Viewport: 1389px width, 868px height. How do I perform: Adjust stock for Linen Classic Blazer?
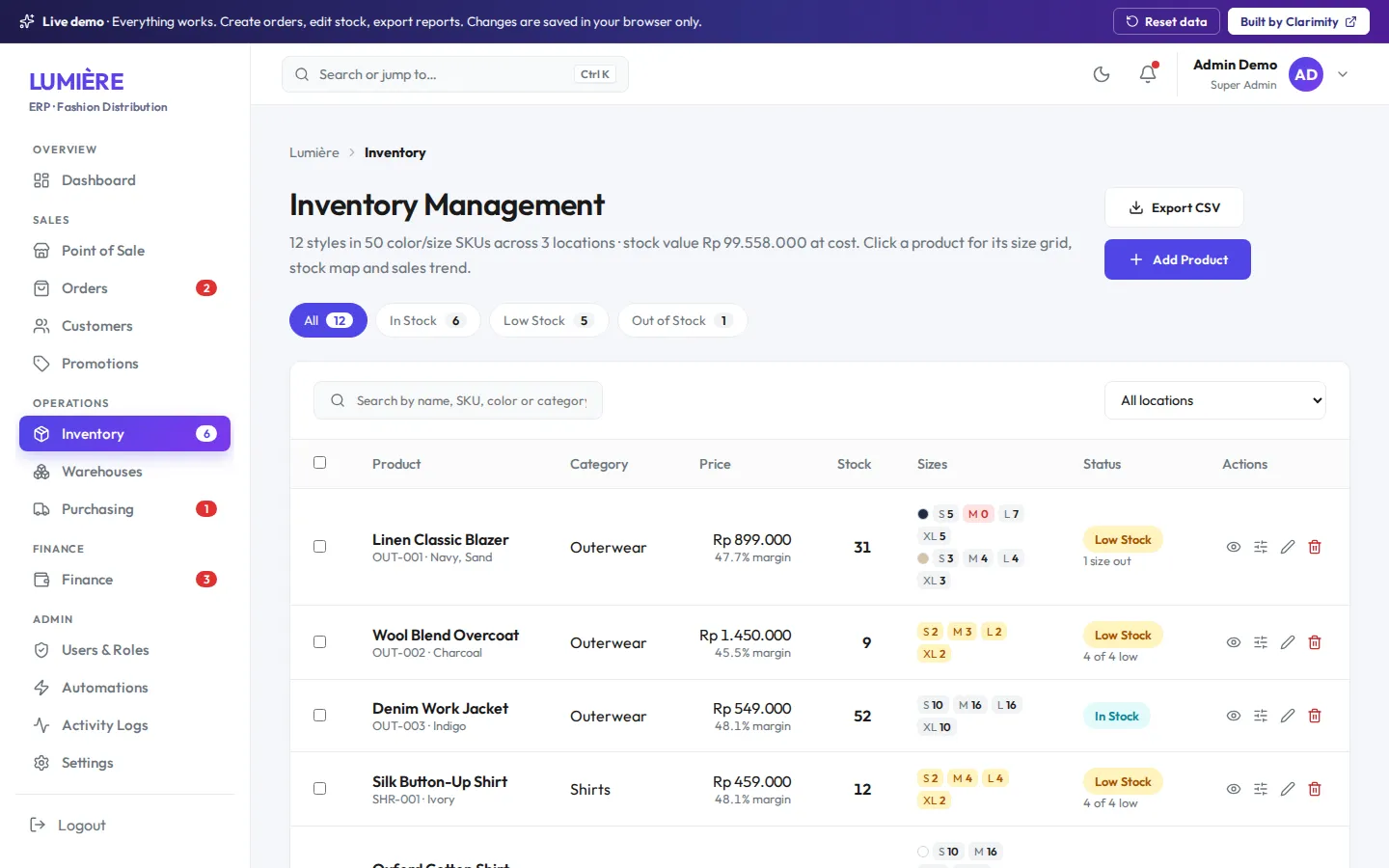[x=1261, y=547]
